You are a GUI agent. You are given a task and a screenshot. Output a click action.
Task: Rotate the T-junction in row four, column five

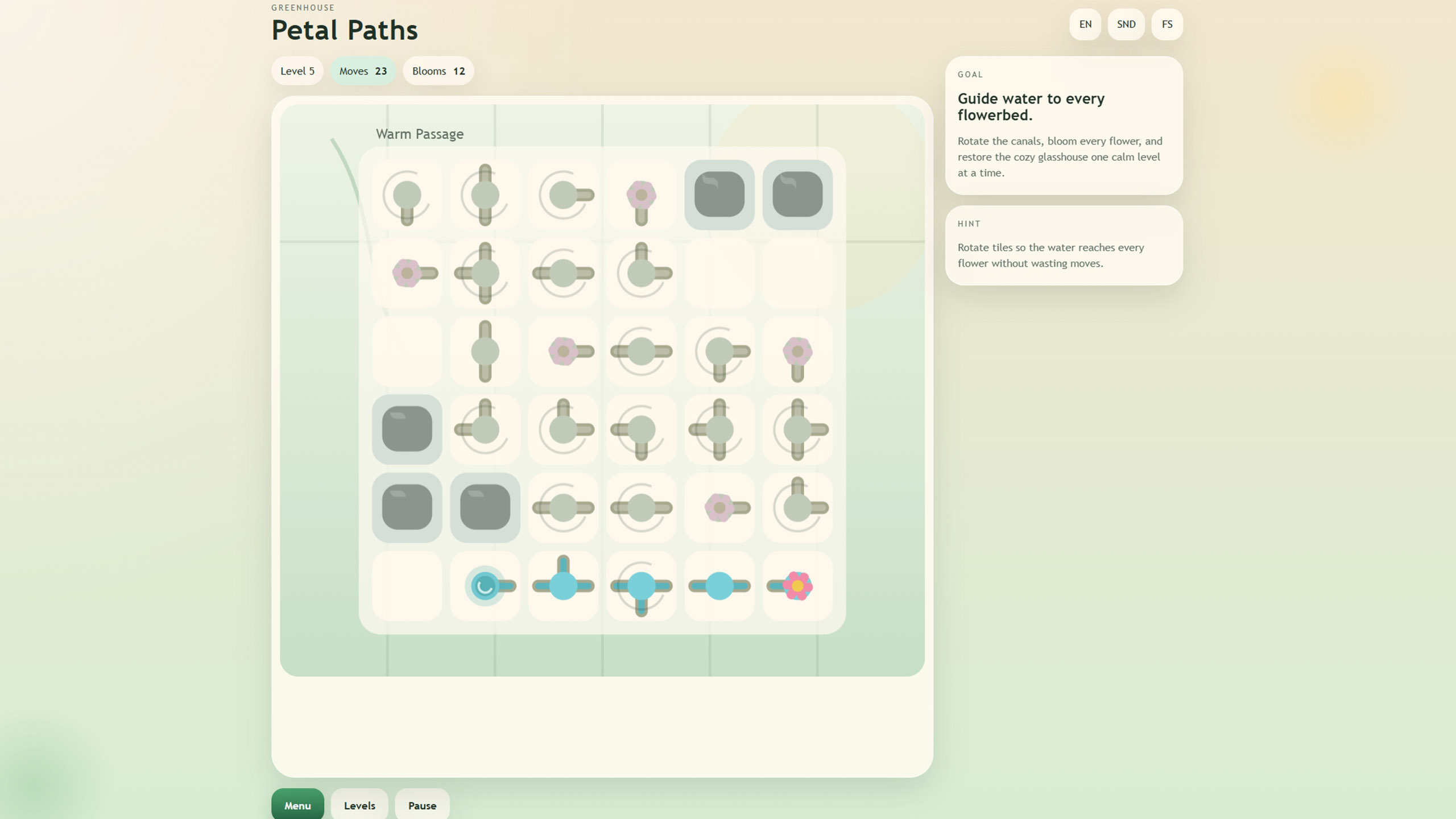pos(719,429)
